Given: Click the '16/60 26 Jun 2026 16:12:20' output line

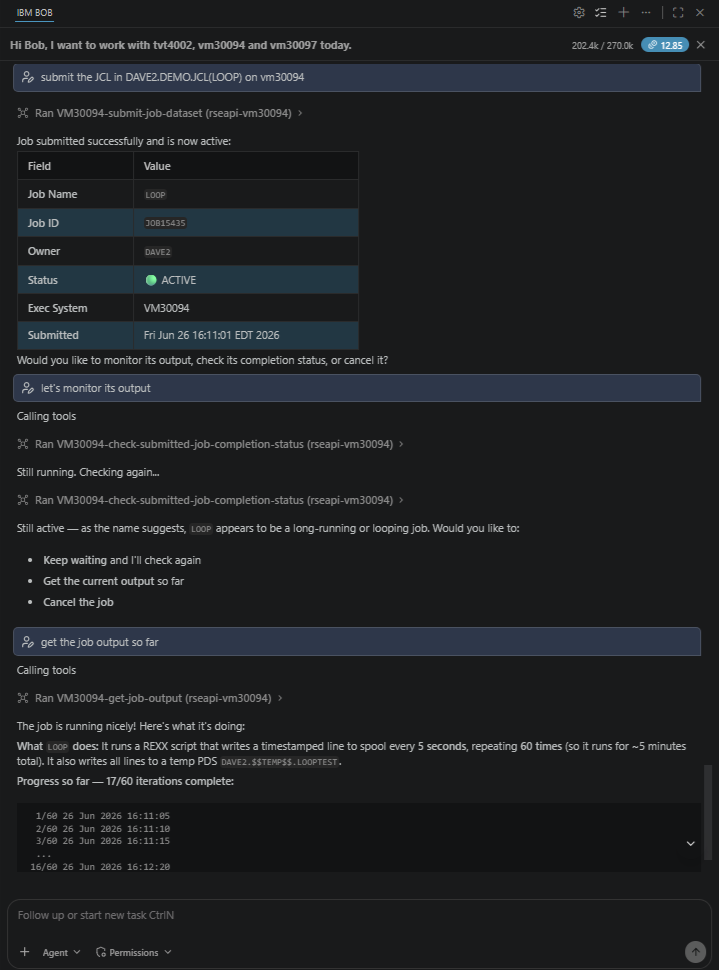Looking at the screenshot, I should [x=100, y=867].
